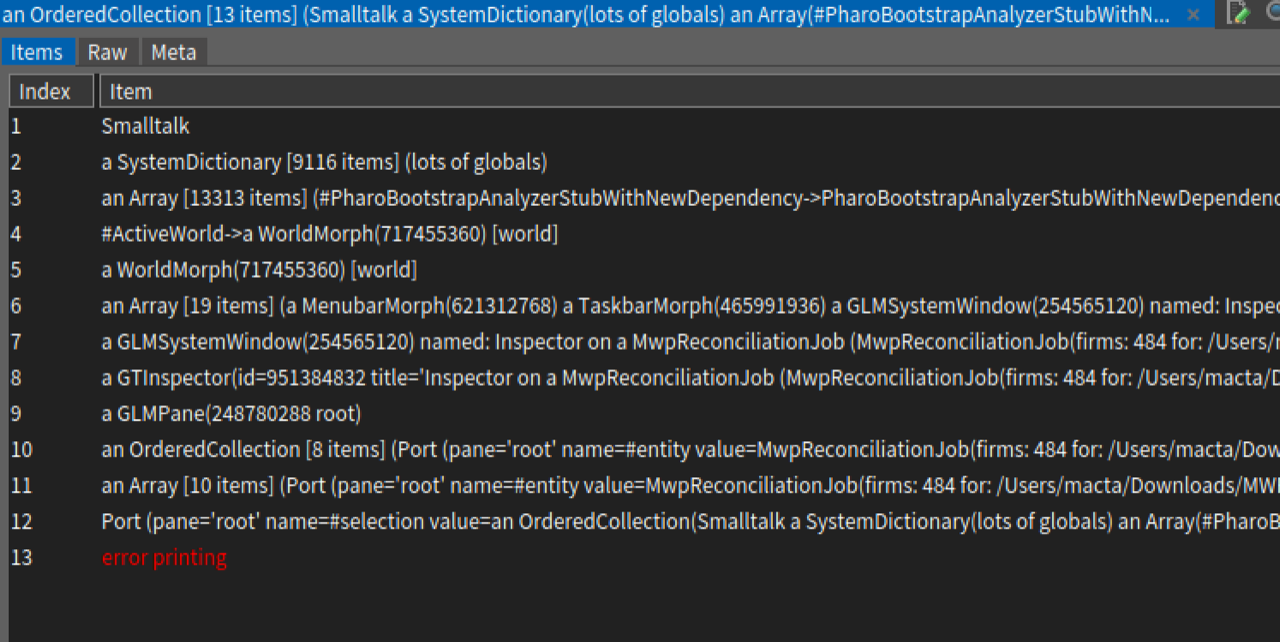Select the SystemDictionary [9116 items] row
This screenshot has height=642, width=1280.
coord(324,162)
